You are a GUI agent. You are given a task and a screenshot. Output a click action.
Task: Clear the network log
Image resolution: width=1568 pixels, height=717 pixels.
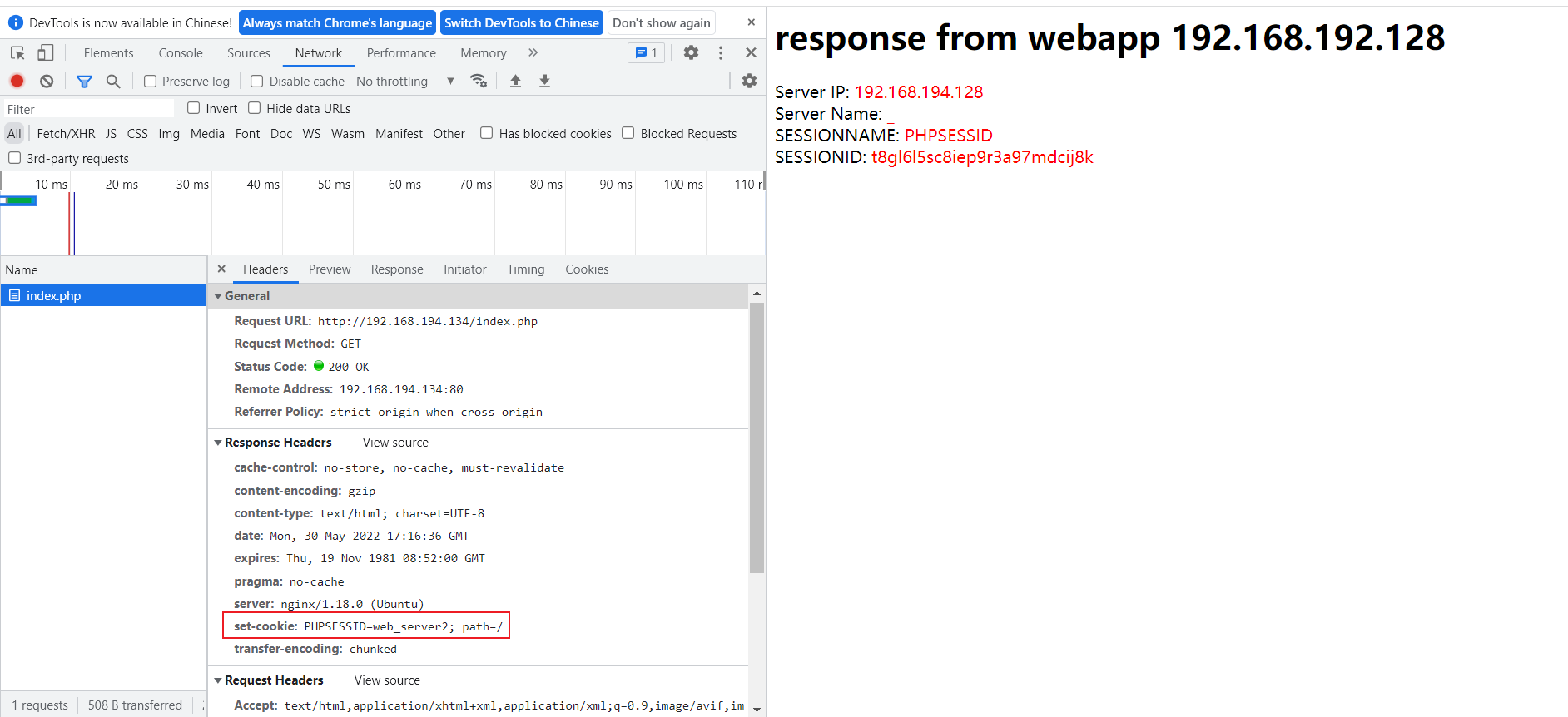(x=47, y=81)
